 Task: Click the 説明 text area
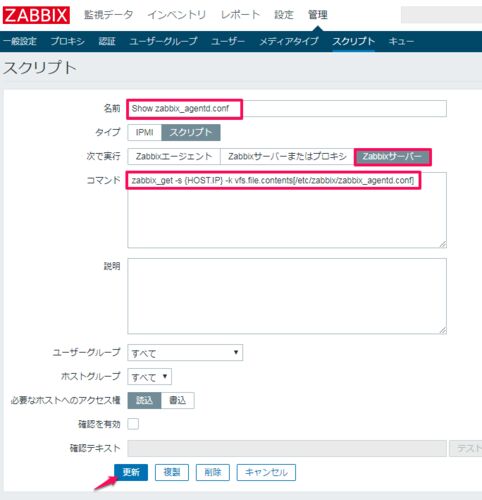[287, 296]
